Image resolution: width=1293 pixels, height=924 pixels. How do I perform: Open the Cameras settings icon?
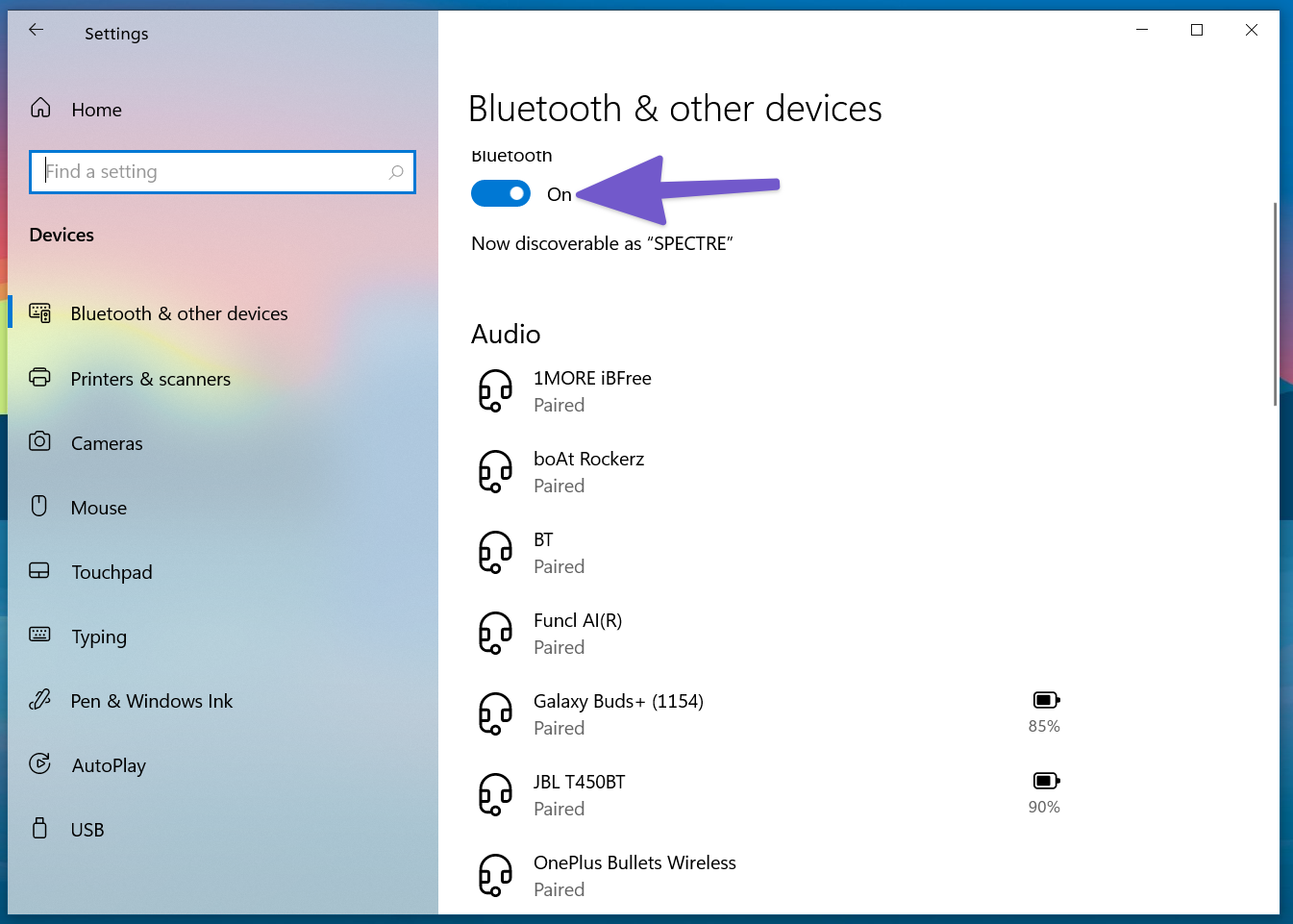tap(38, 442)
